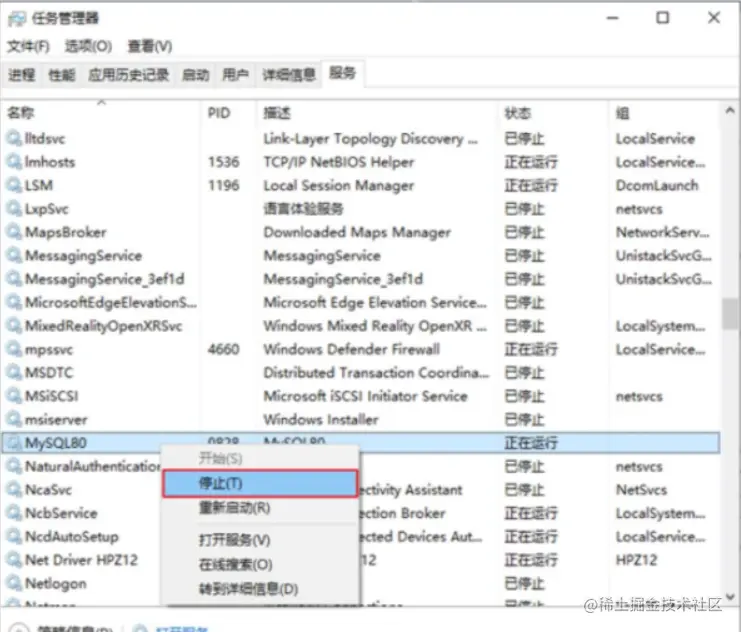Click the Netlogon service icon

click(x=14, y=583)
